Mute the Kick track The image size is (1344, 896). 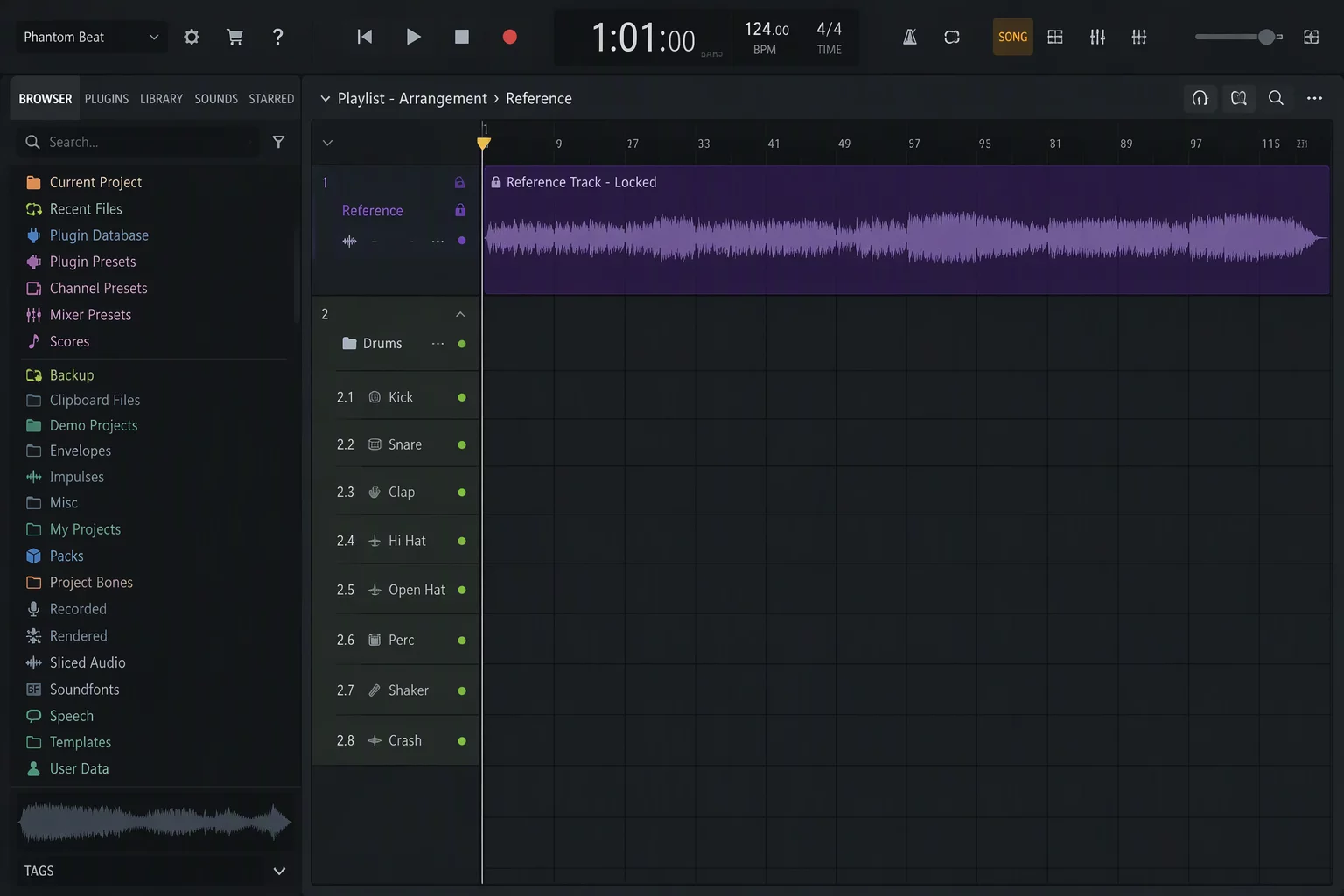(x=462, y=397)
